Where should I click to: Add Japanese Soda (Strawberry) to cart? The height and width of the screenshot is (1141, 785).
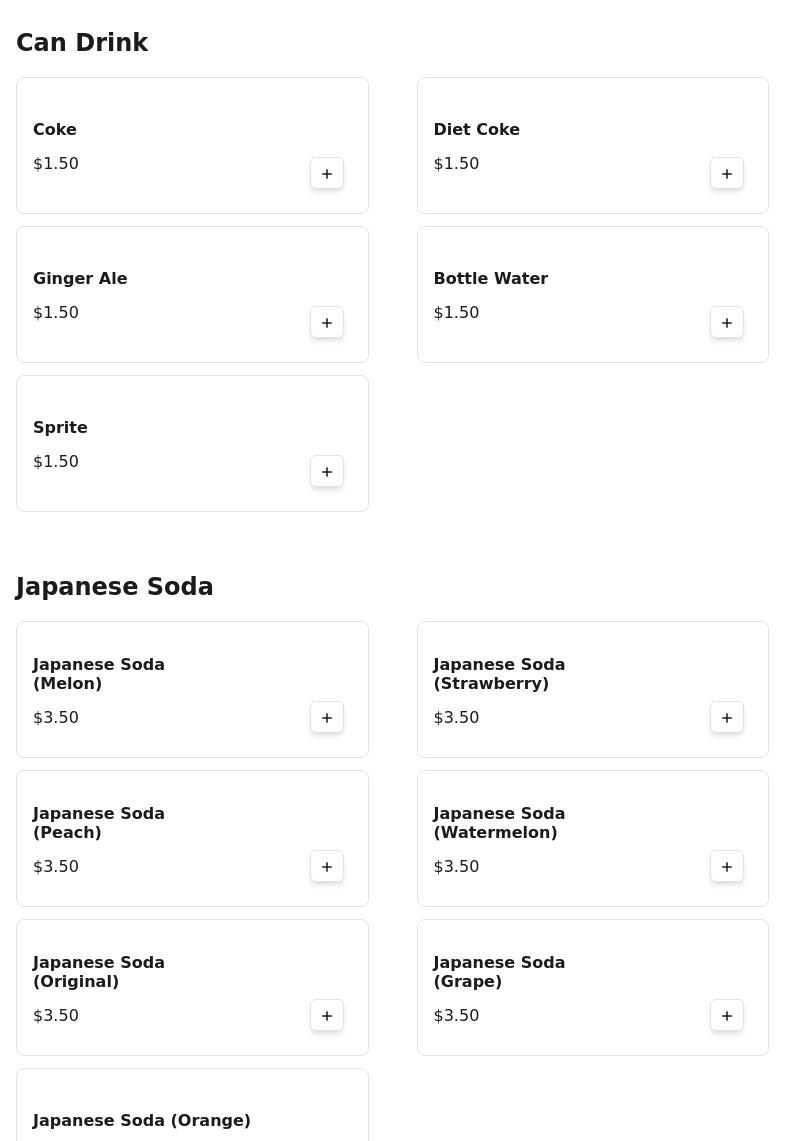pos(727,718)
